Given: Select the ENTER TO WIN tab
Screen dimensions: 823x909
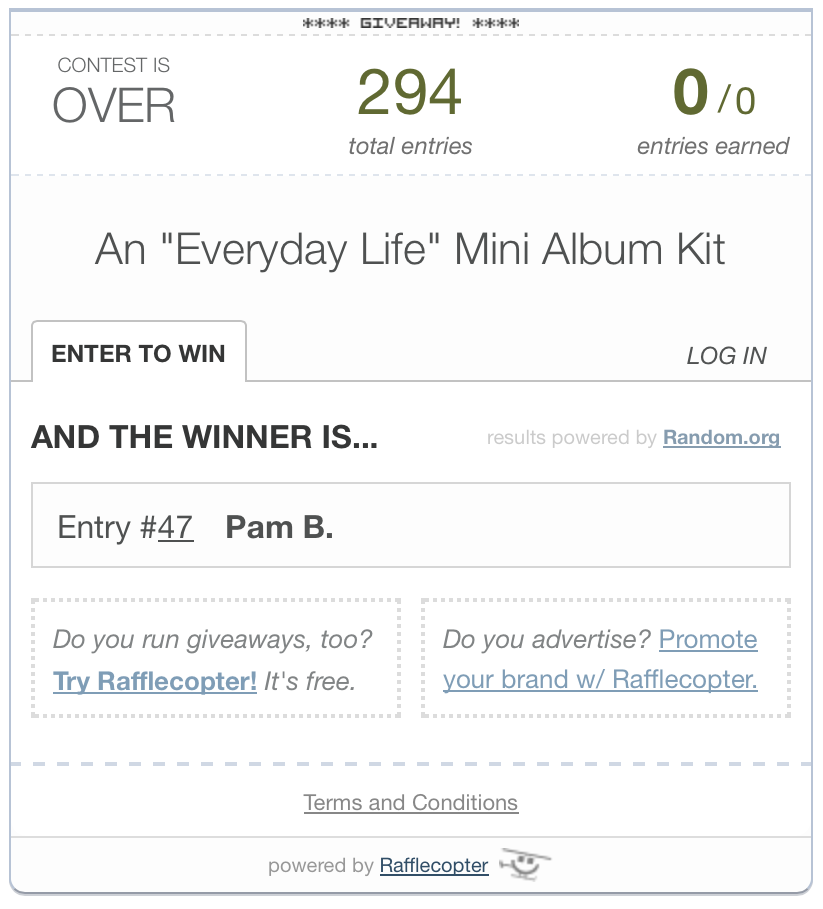Looking at the screenshot, I should coord(139,353).
